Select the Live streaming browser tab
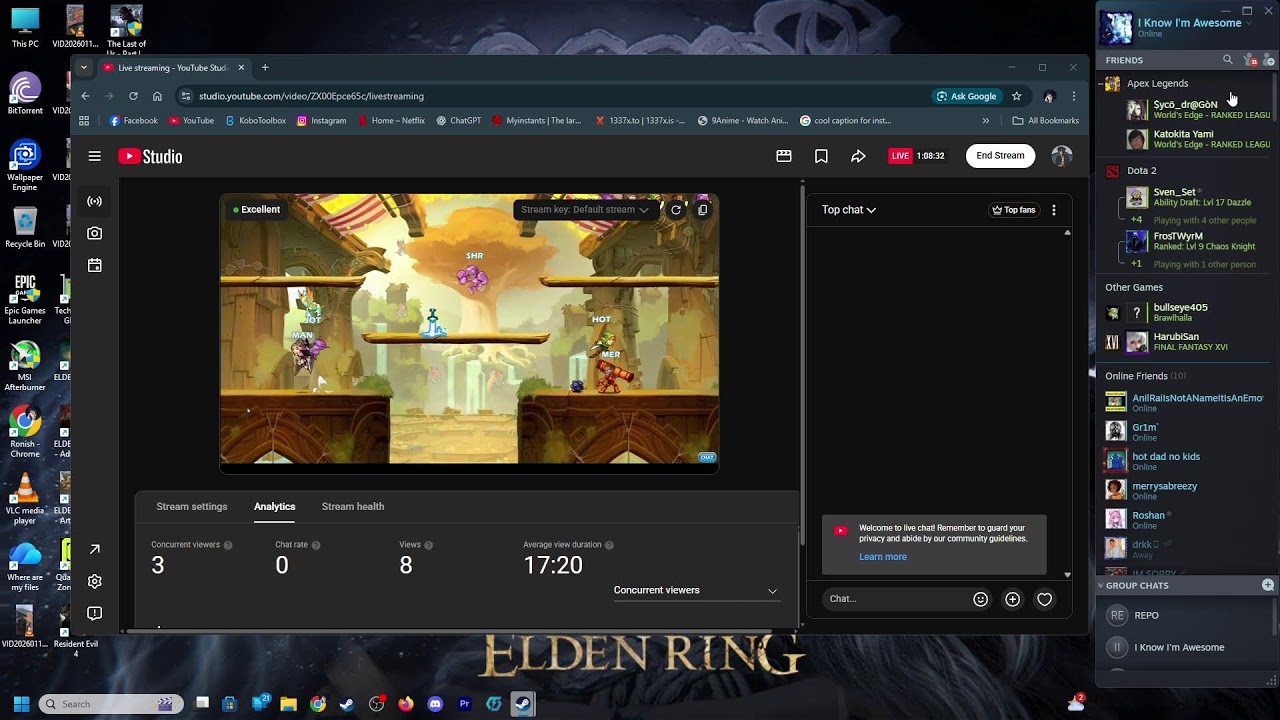Screen dimensions: 1280x720 172,68
